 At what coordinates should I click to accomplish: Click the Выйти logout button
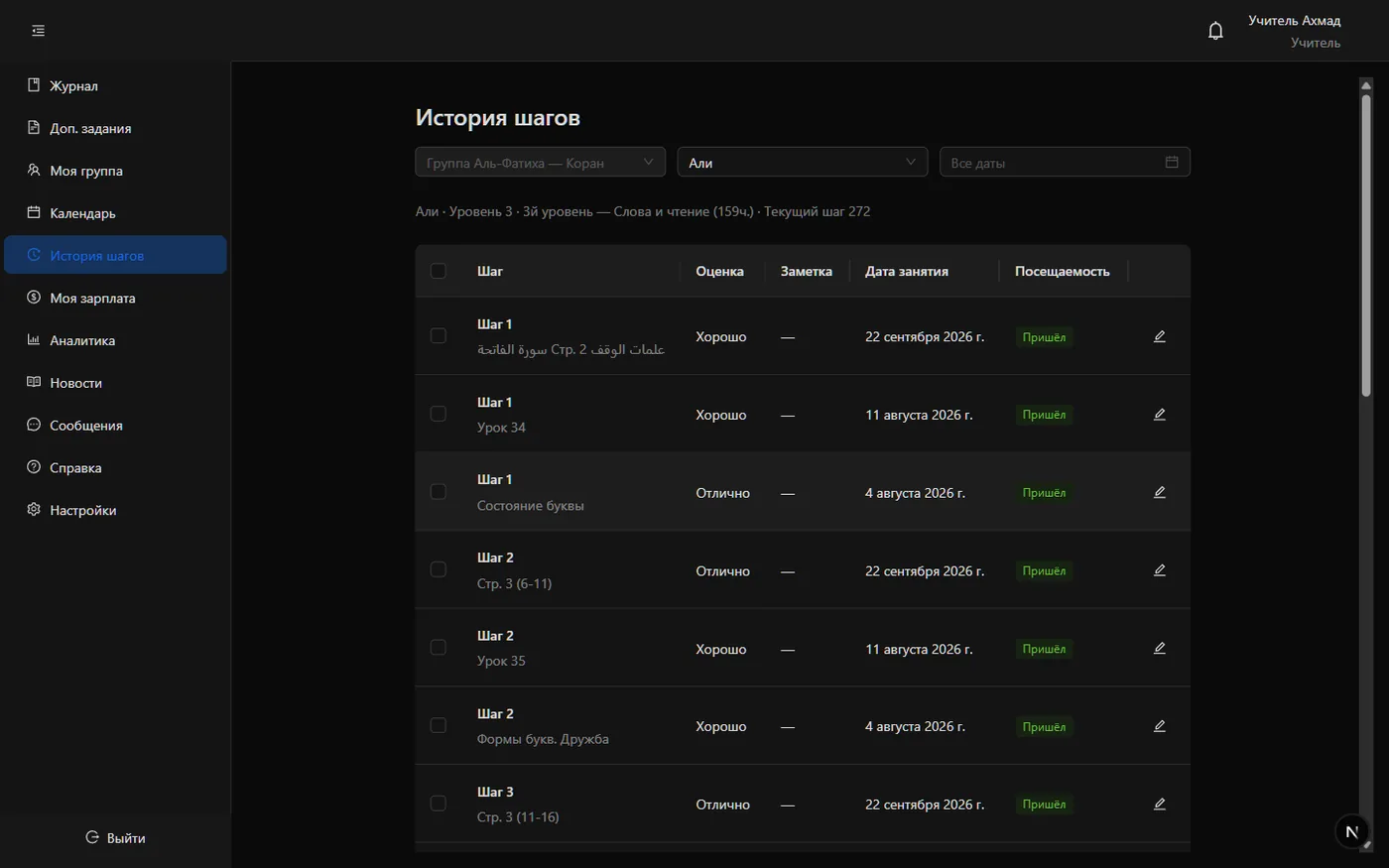(115, 838)
